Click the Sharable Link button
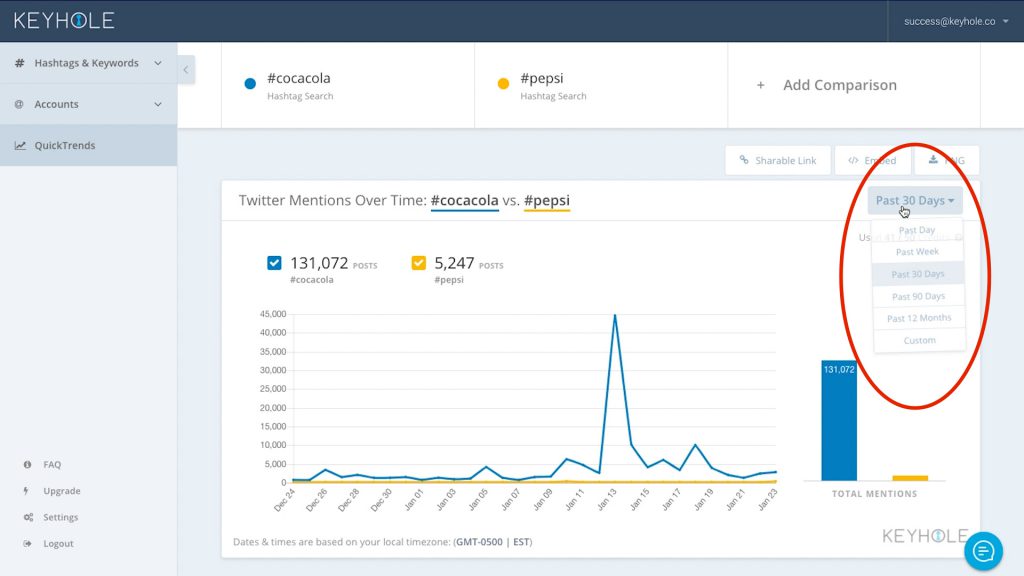The image size is (1024, 576). [x=778, y=160]
